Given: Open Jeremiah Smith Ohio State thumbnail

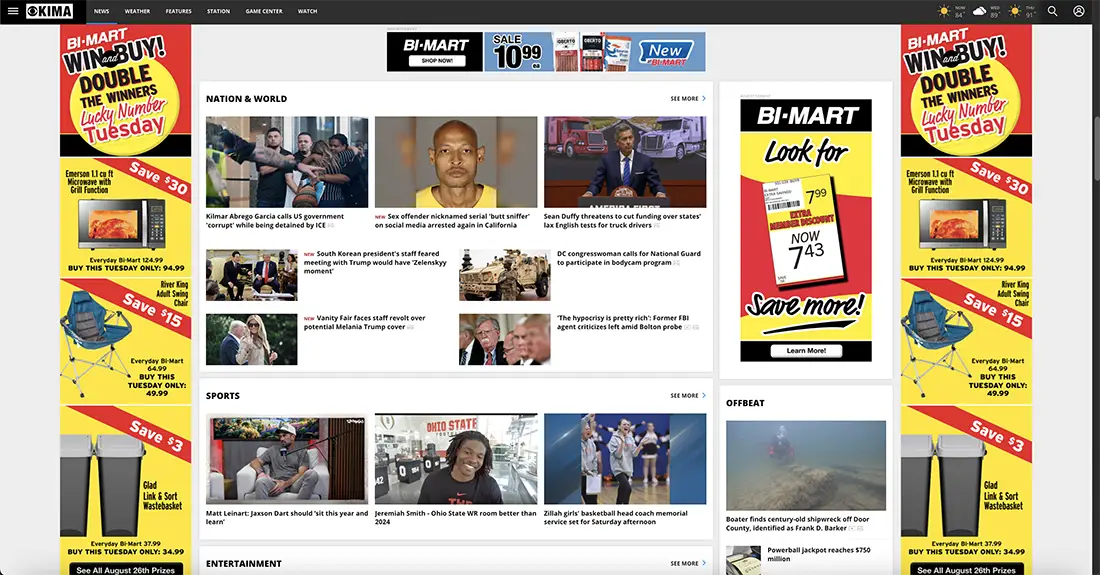Looking at the screenshot, I should pyautogui.click(x=456, y=459).
